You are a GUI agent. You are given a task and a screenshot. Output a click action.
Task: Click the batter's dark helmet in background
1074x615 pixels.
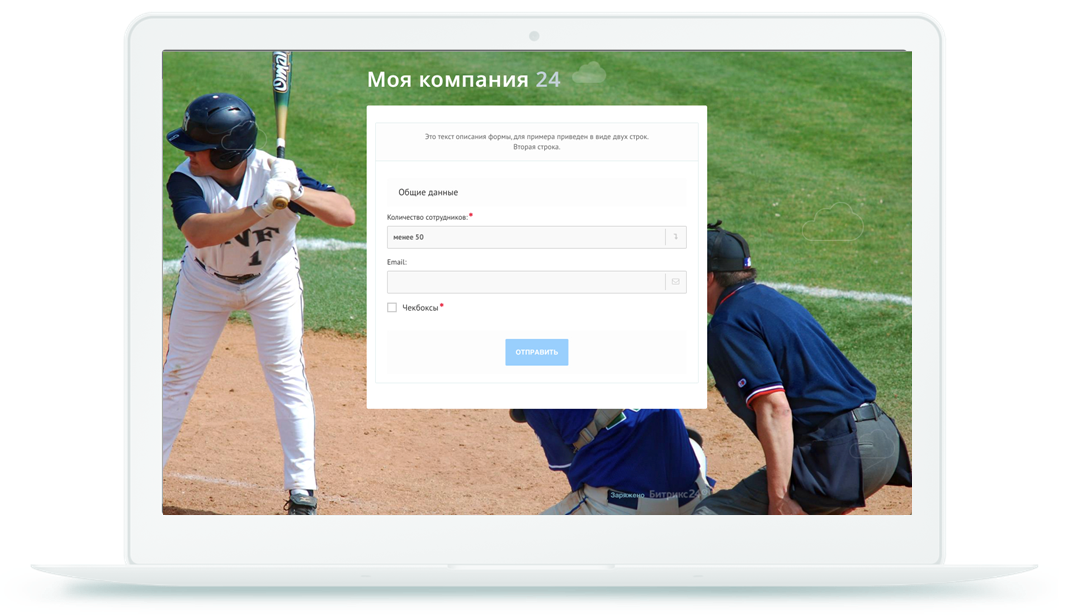pos(215,126)
